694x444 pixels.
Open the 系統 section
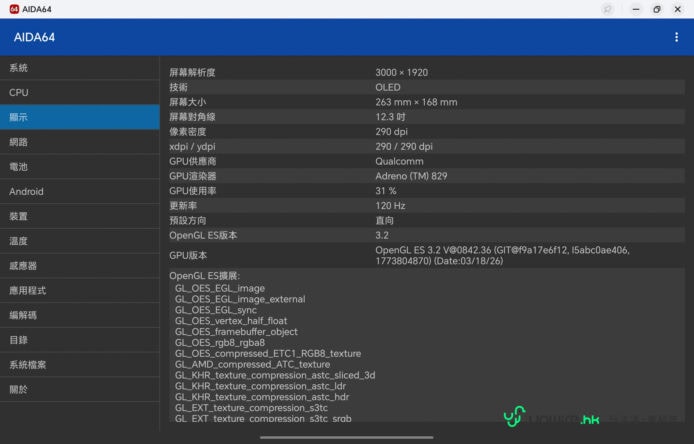[80, 68]
